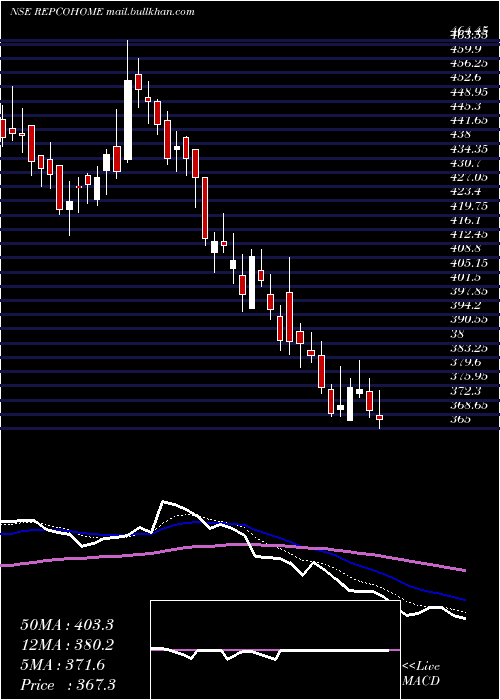Click the 375.95 price axis label

pos(467,377)
